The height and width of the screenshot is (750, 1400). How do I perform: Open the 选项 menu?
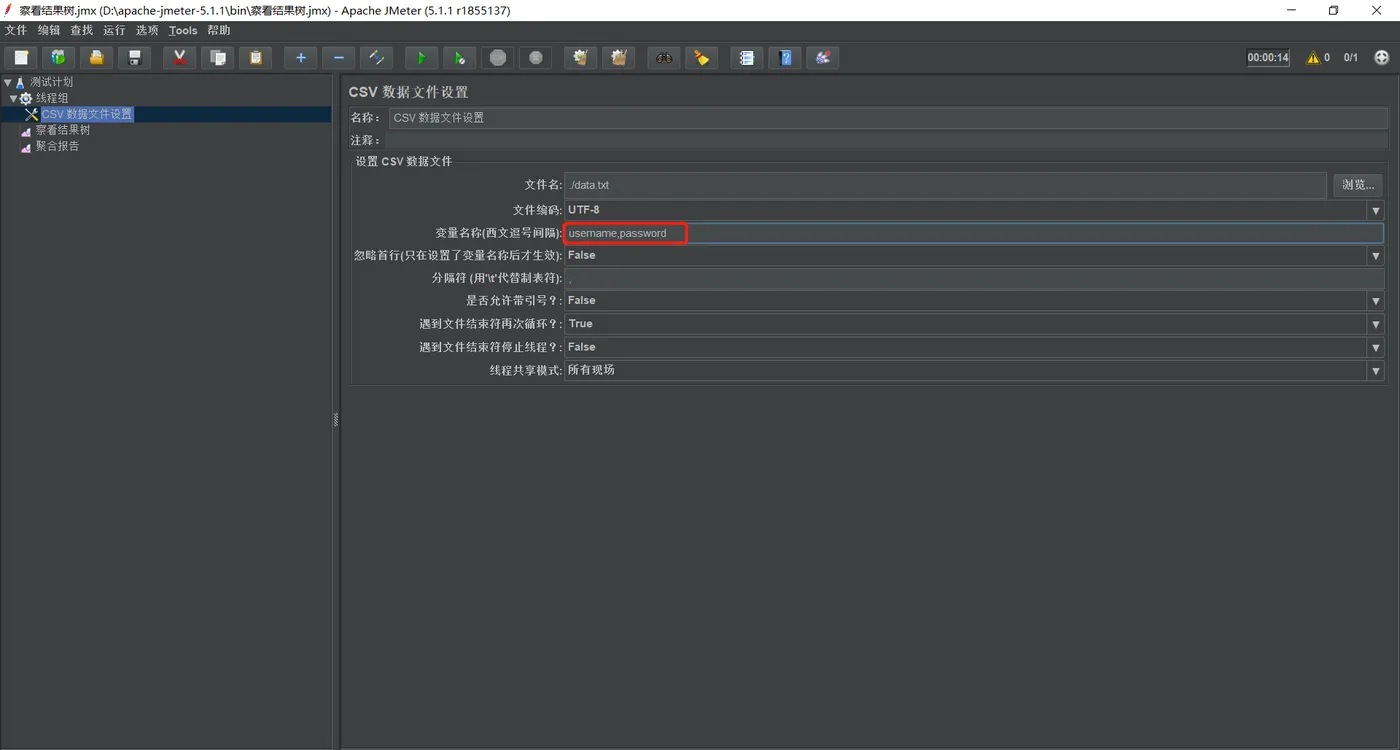pos(147,30)
